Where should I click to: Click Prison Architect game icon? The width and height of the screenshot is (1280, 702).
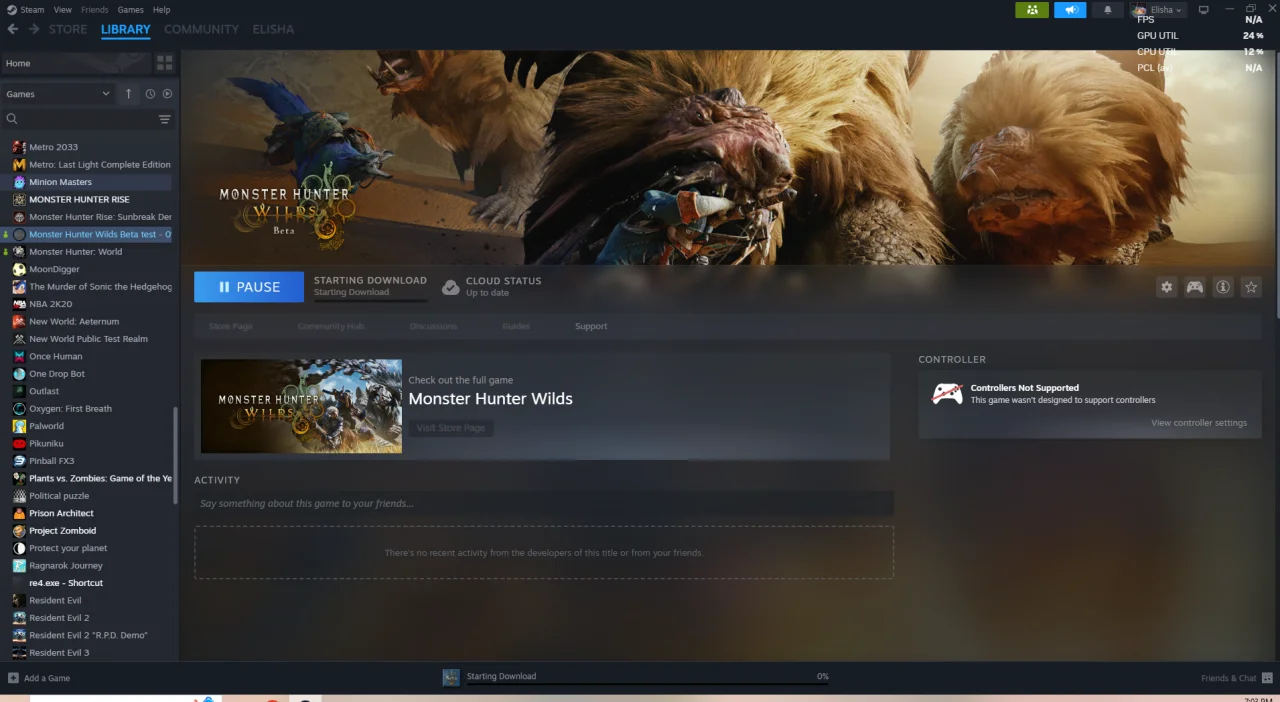coord(19,513)
